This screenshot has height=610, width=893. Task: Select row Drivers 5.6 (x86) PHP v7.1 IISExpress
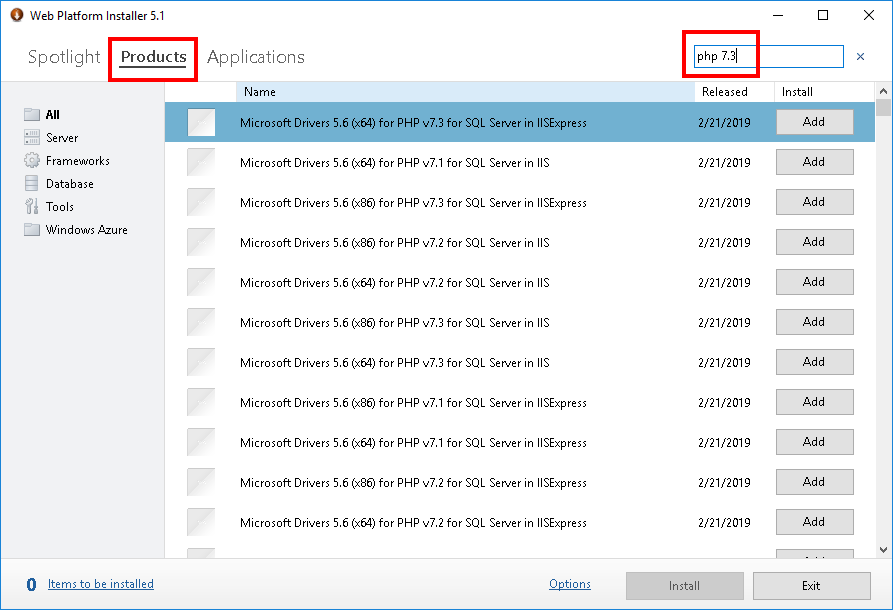(519, 402)
